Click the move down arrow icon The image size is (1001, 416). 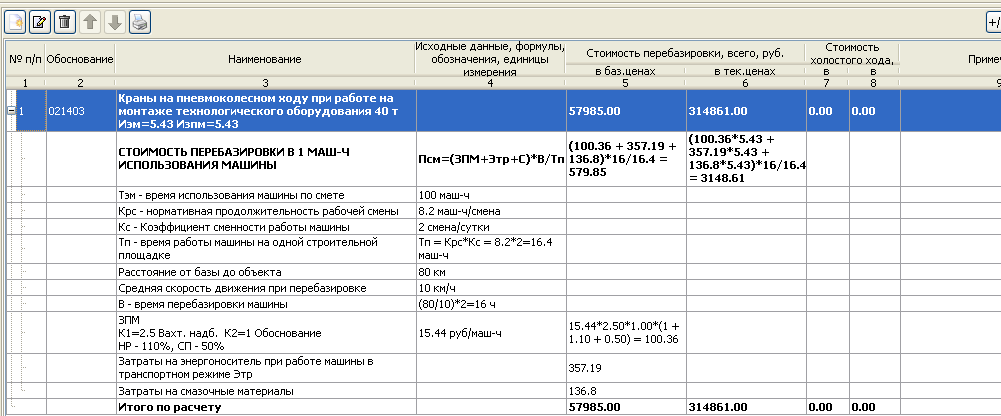click(x=115, y=23)
